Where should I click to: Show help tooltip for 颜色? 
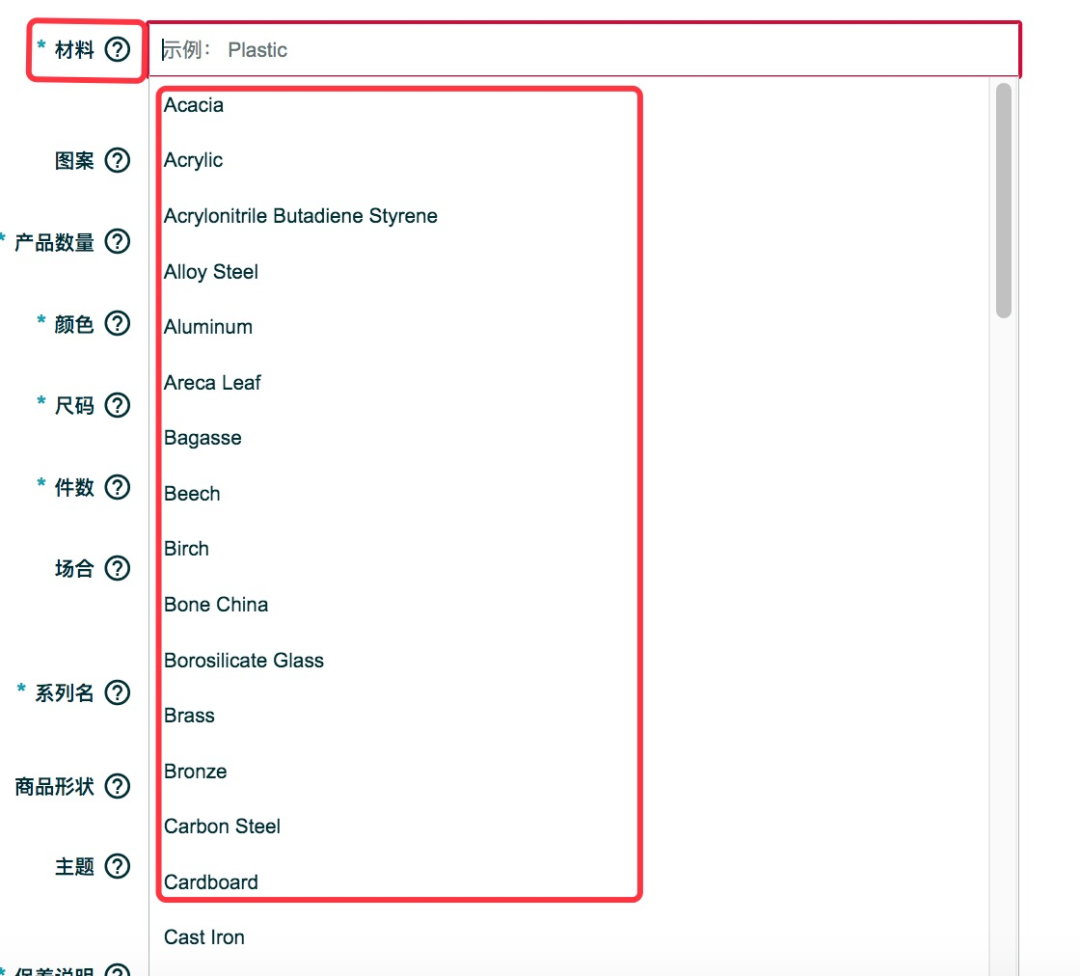click(117, 323)
